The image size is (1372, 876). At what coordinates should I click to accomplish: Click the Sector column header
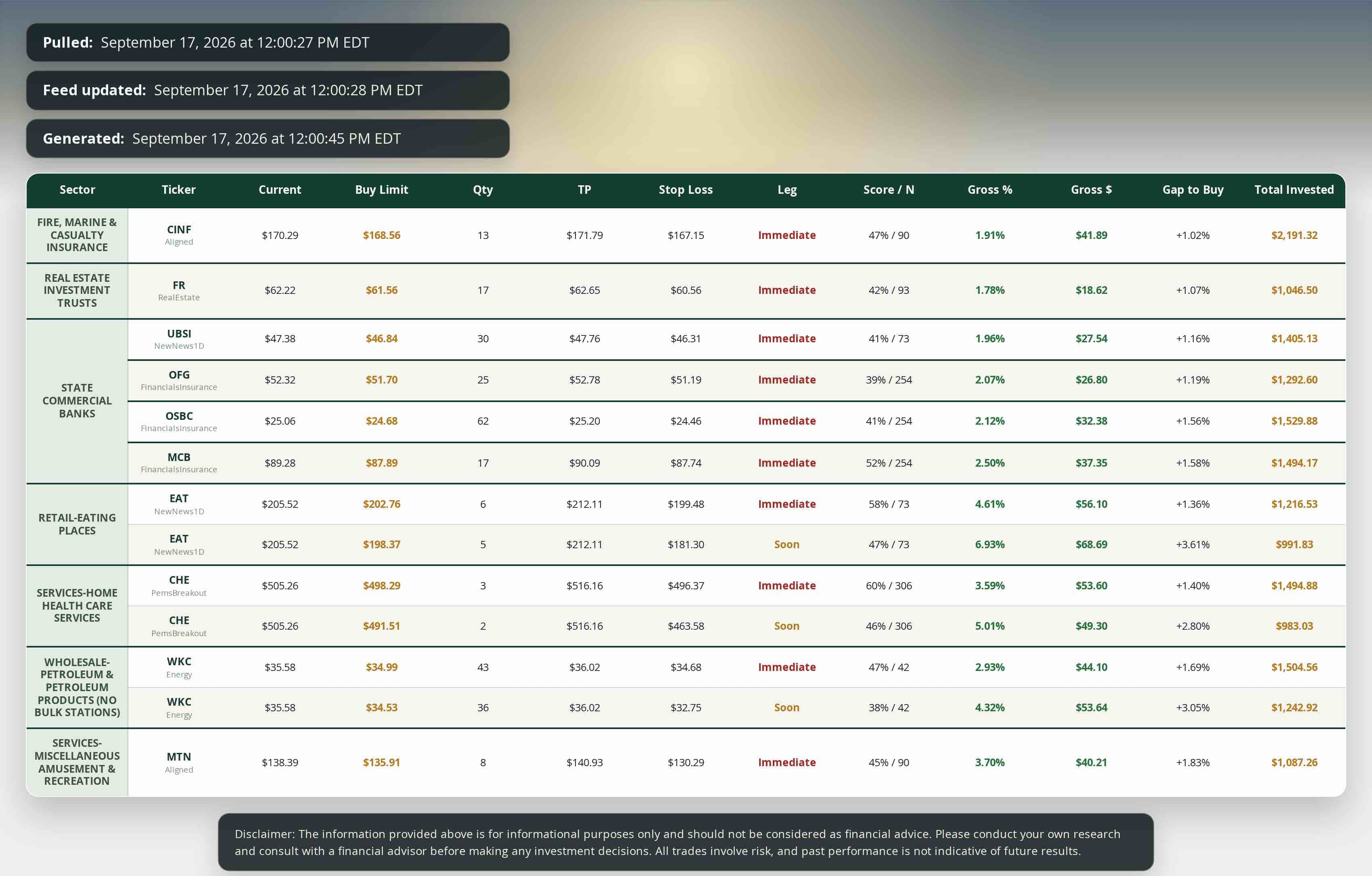tap(77, 190)
